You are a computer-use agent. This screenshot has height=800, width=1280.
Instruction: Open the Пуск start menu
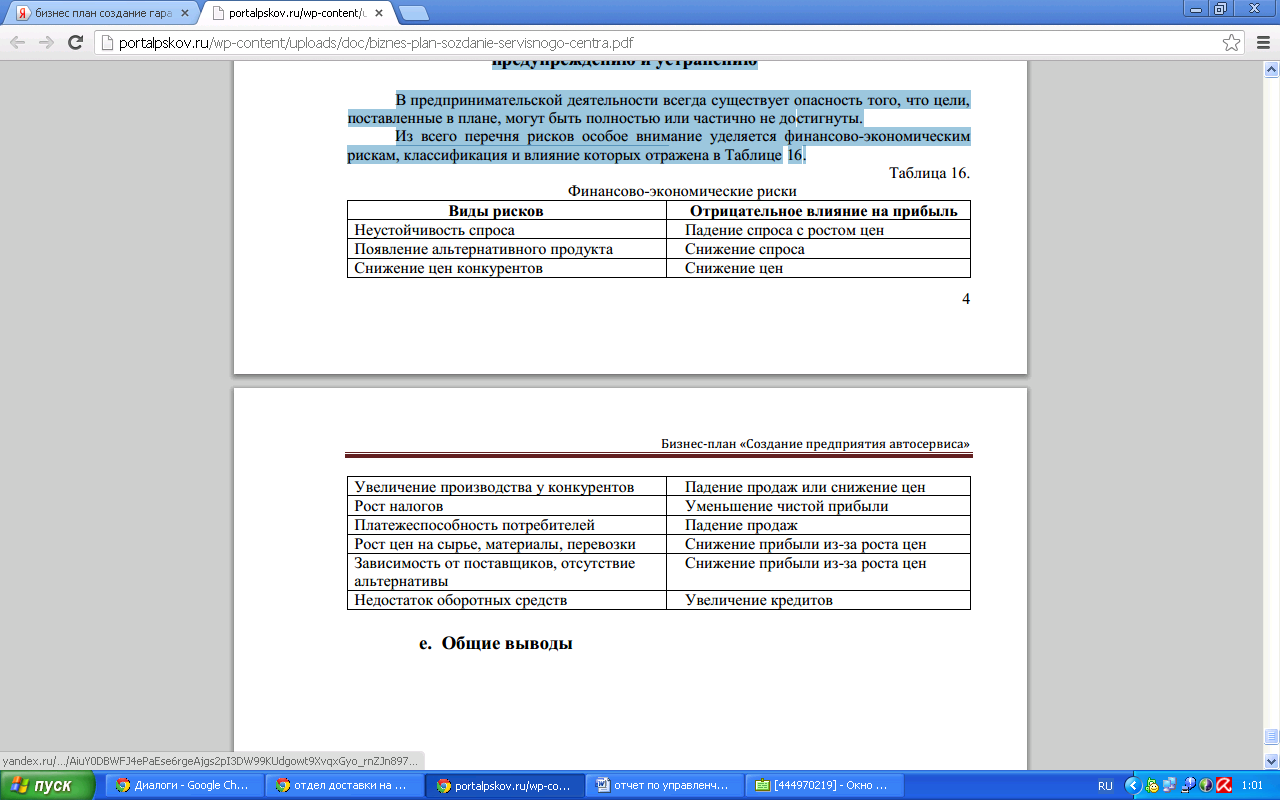pyautogui.click(x=50, y=785)
